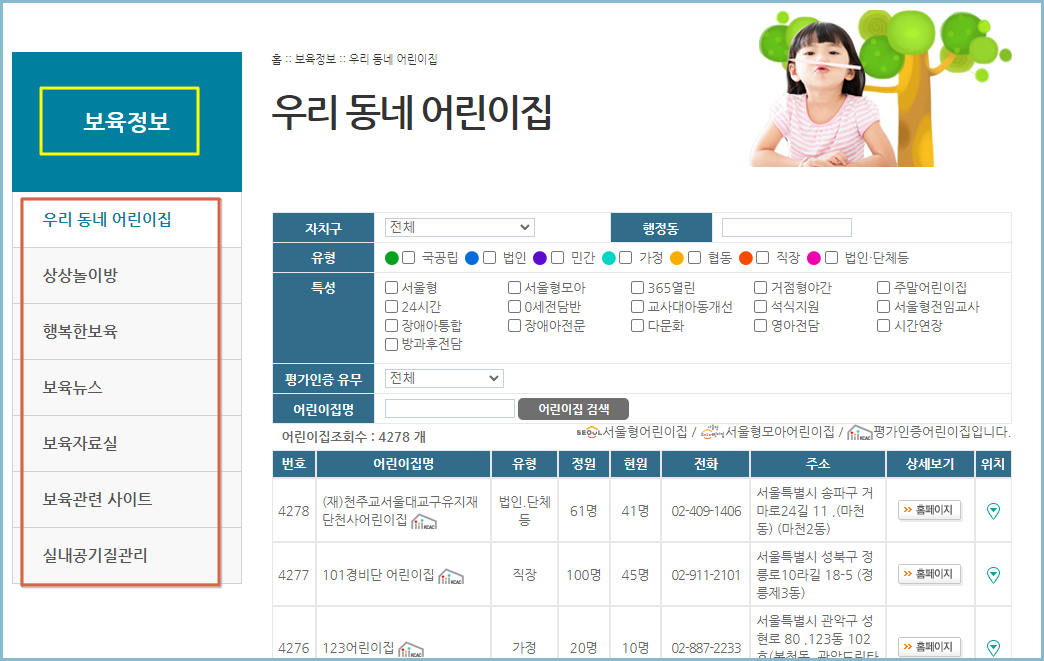Click the location pin for 천사어린이집 row
This screenshot has width=1044, height=661.
point(993,511)
